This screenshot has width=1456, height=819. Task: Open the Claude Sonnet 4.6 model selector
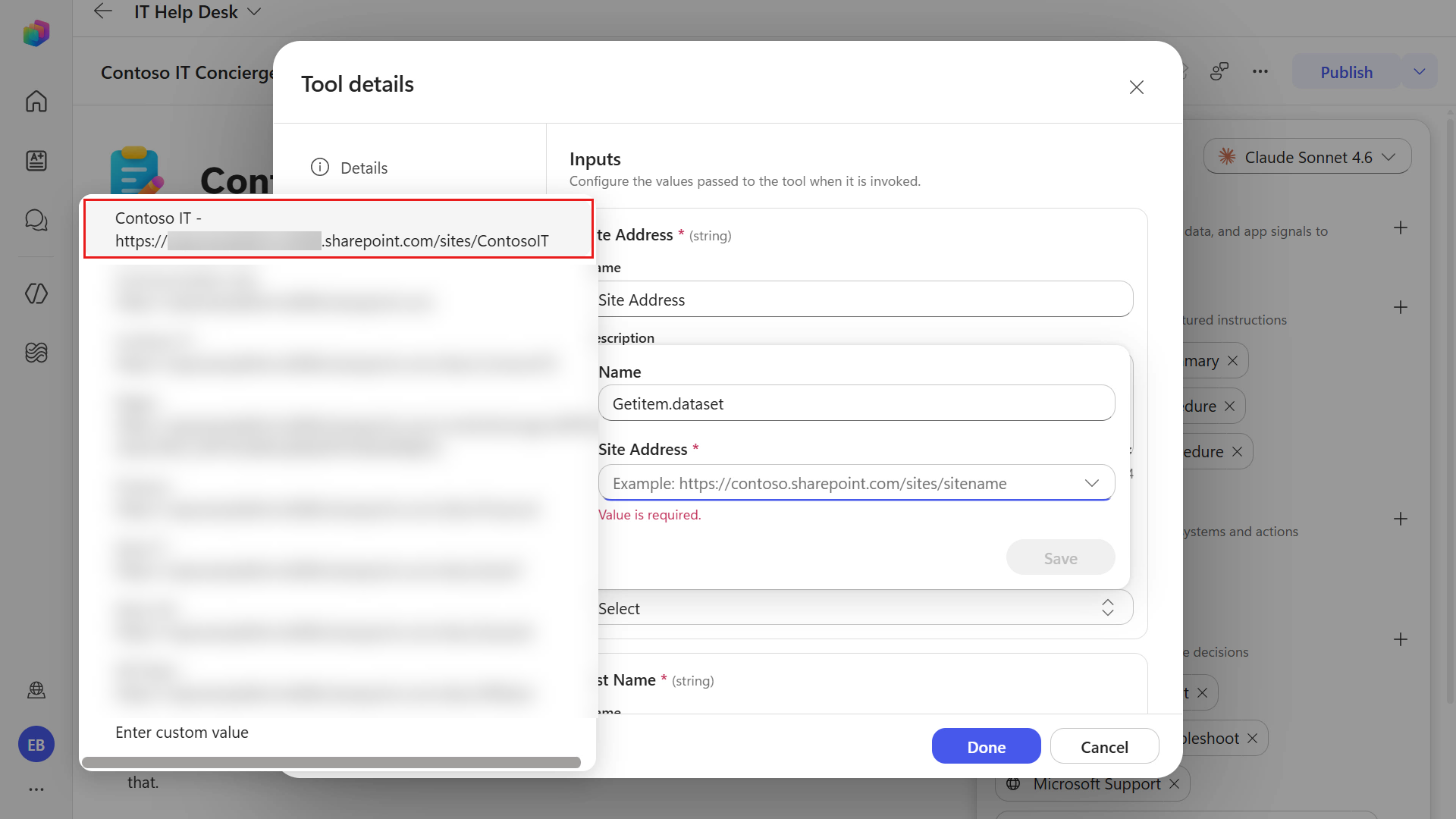(1307, 157)
